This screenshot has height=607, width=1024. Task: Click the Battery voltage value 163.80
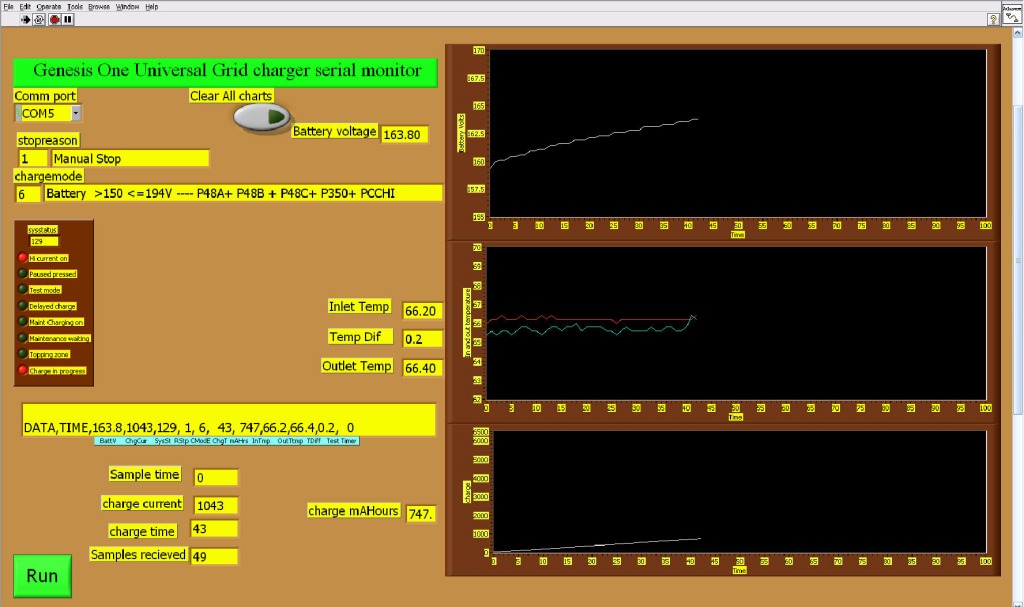(404, 135)
